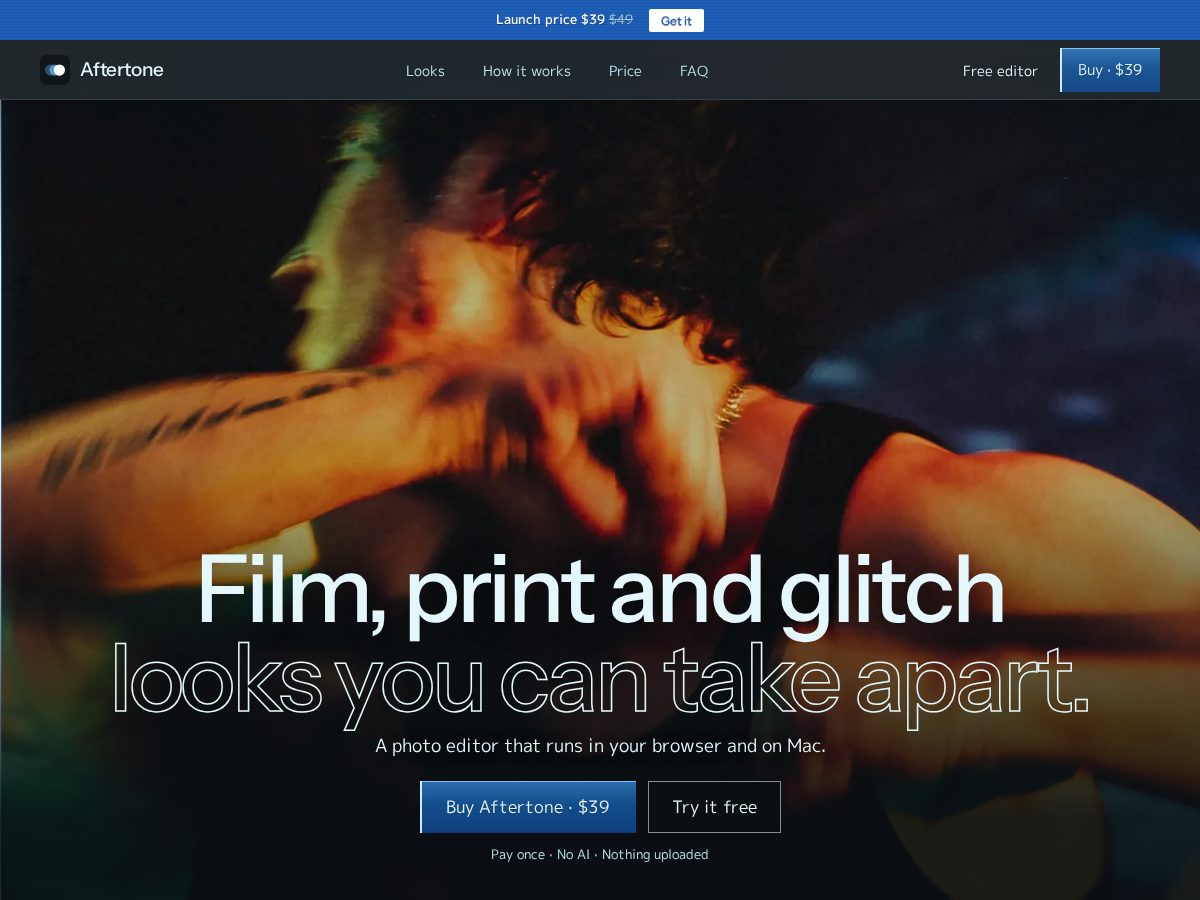
Task: Click the Buy Aftertone · $39 button
Action: 528,807
